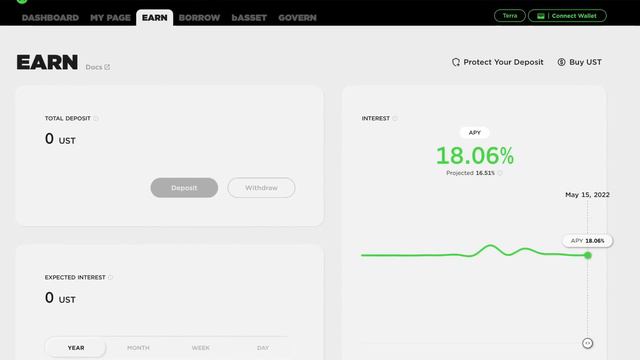Click the APY 18.06% chart tooltip
Screen dimensions: 640x360
[587, 241]
